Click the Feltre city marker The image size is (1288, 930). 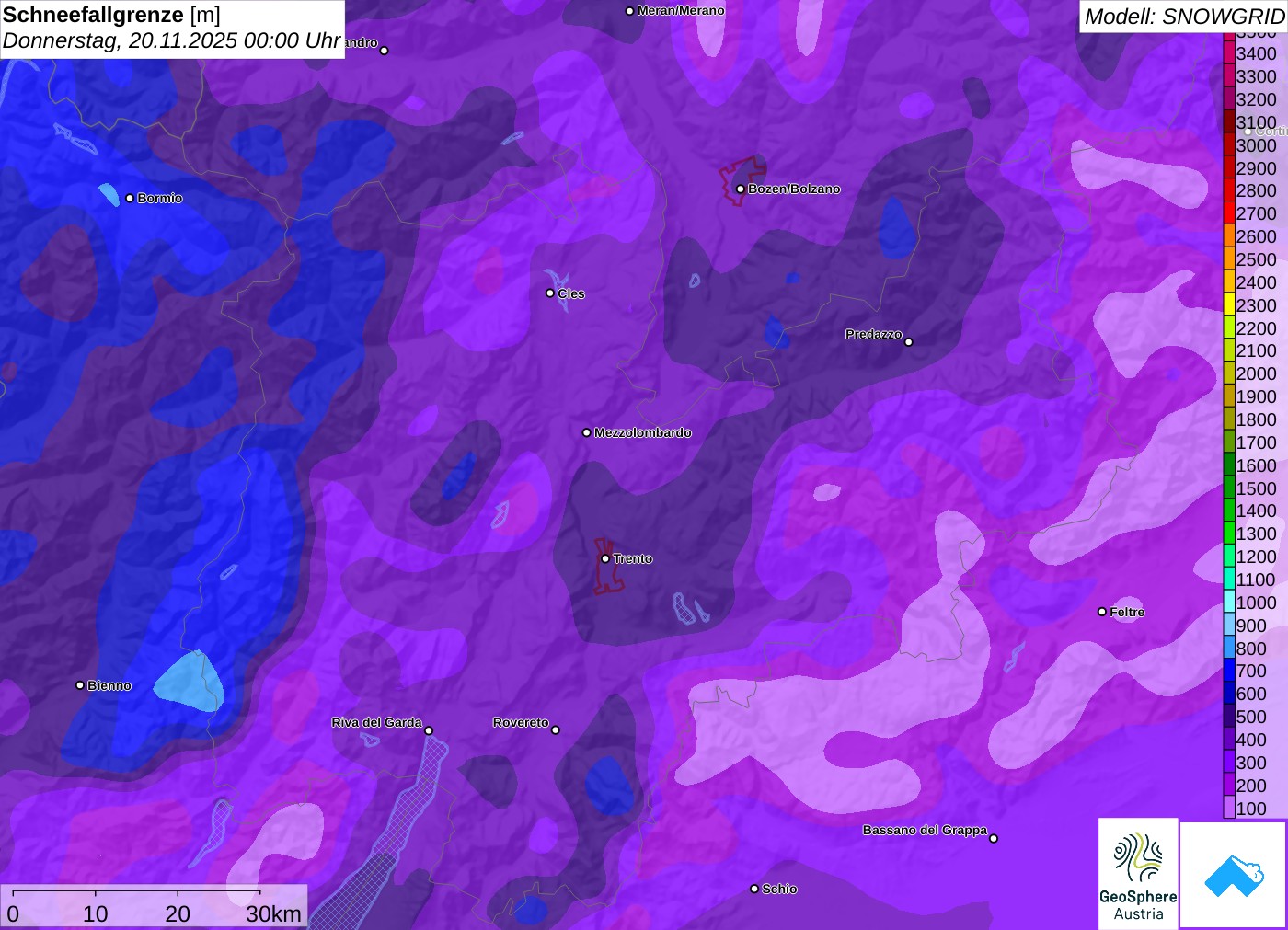click(x=1102, y=612)
